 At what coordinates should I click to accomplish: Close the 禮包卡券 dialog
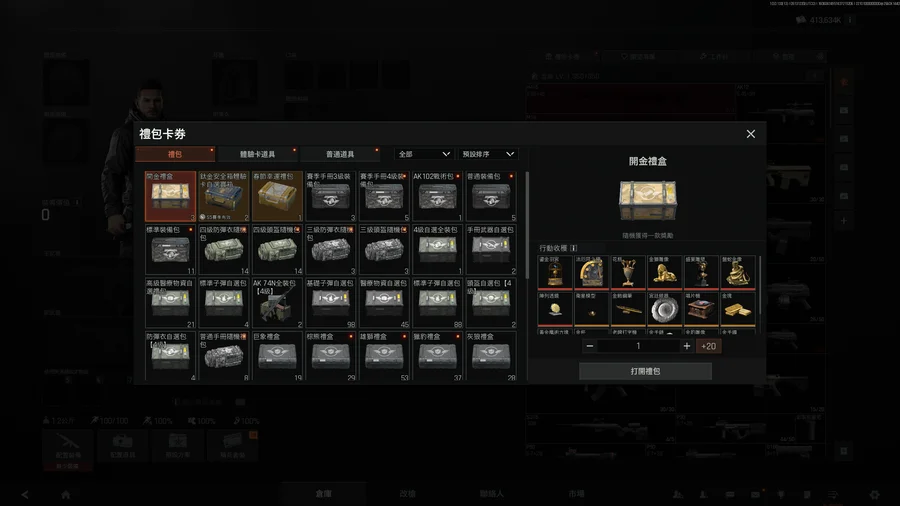tap(751, 134)
